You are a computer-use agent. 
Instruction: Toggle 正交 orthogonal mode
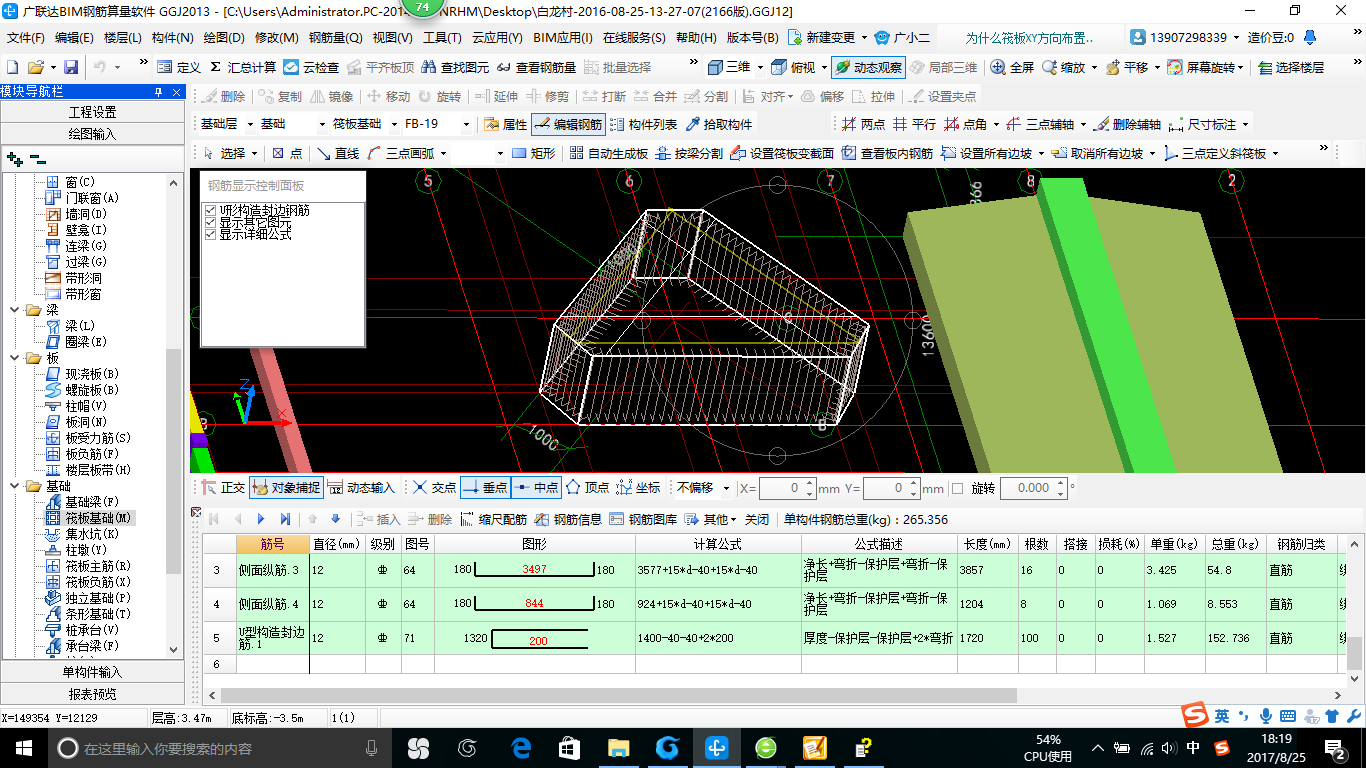point(223,488)
